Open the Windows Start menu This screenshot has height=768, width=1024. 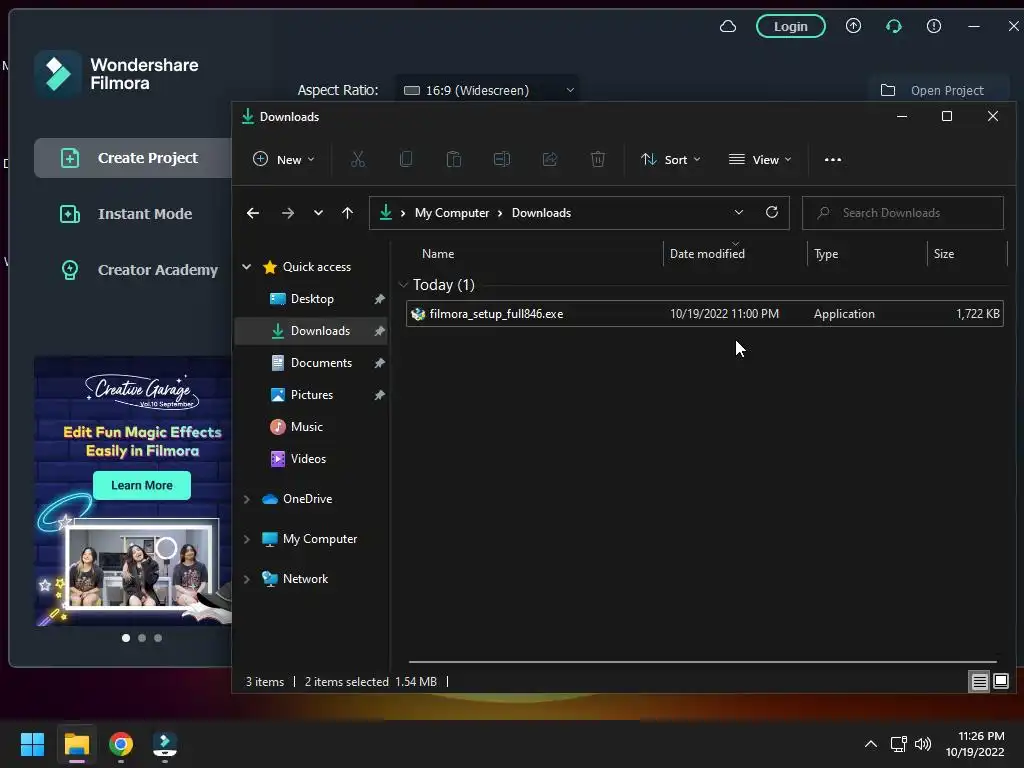(x=32, y=744)
